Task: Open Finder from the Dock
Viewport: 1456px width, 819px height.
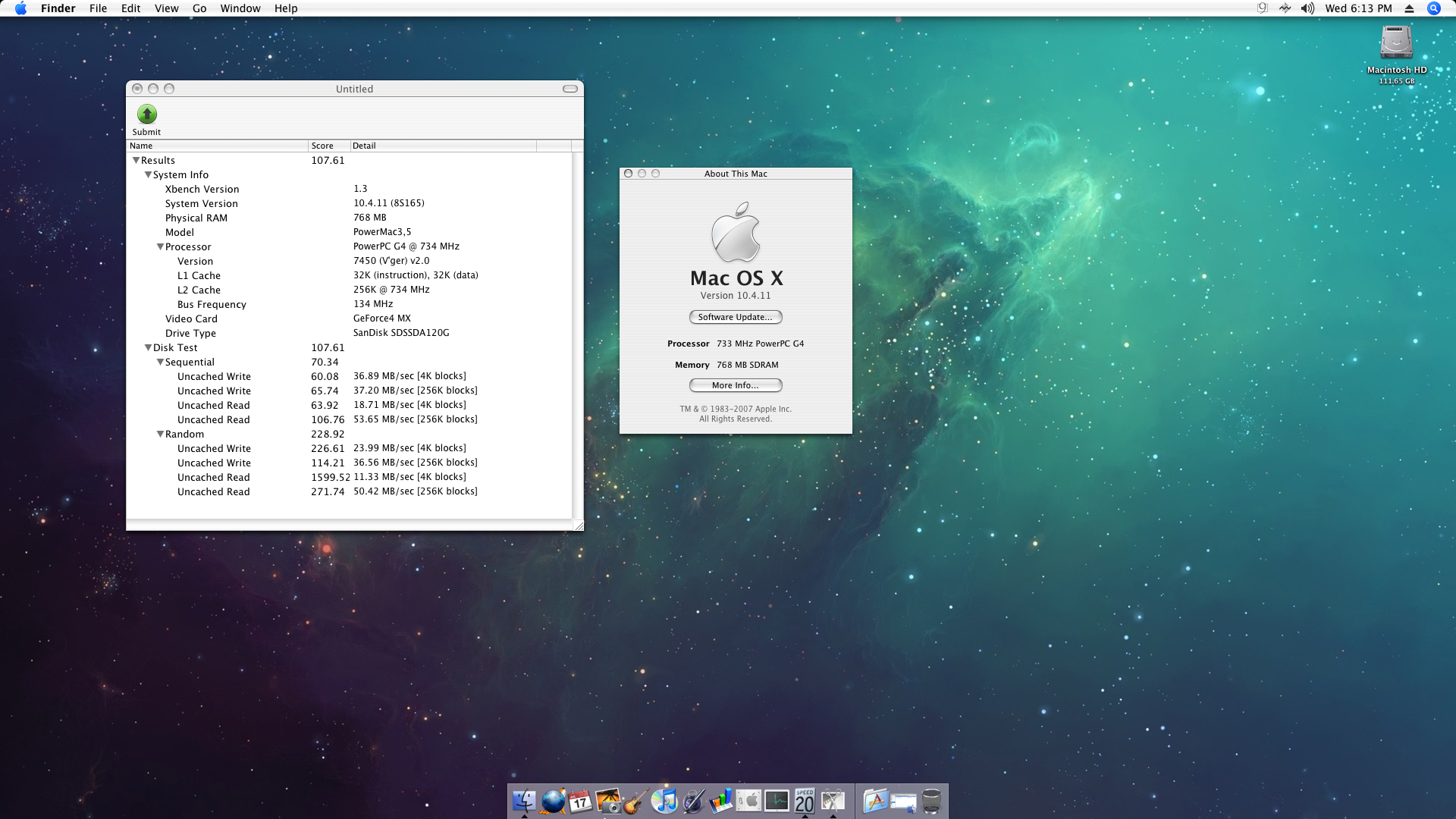Action: tap(524, 801)
